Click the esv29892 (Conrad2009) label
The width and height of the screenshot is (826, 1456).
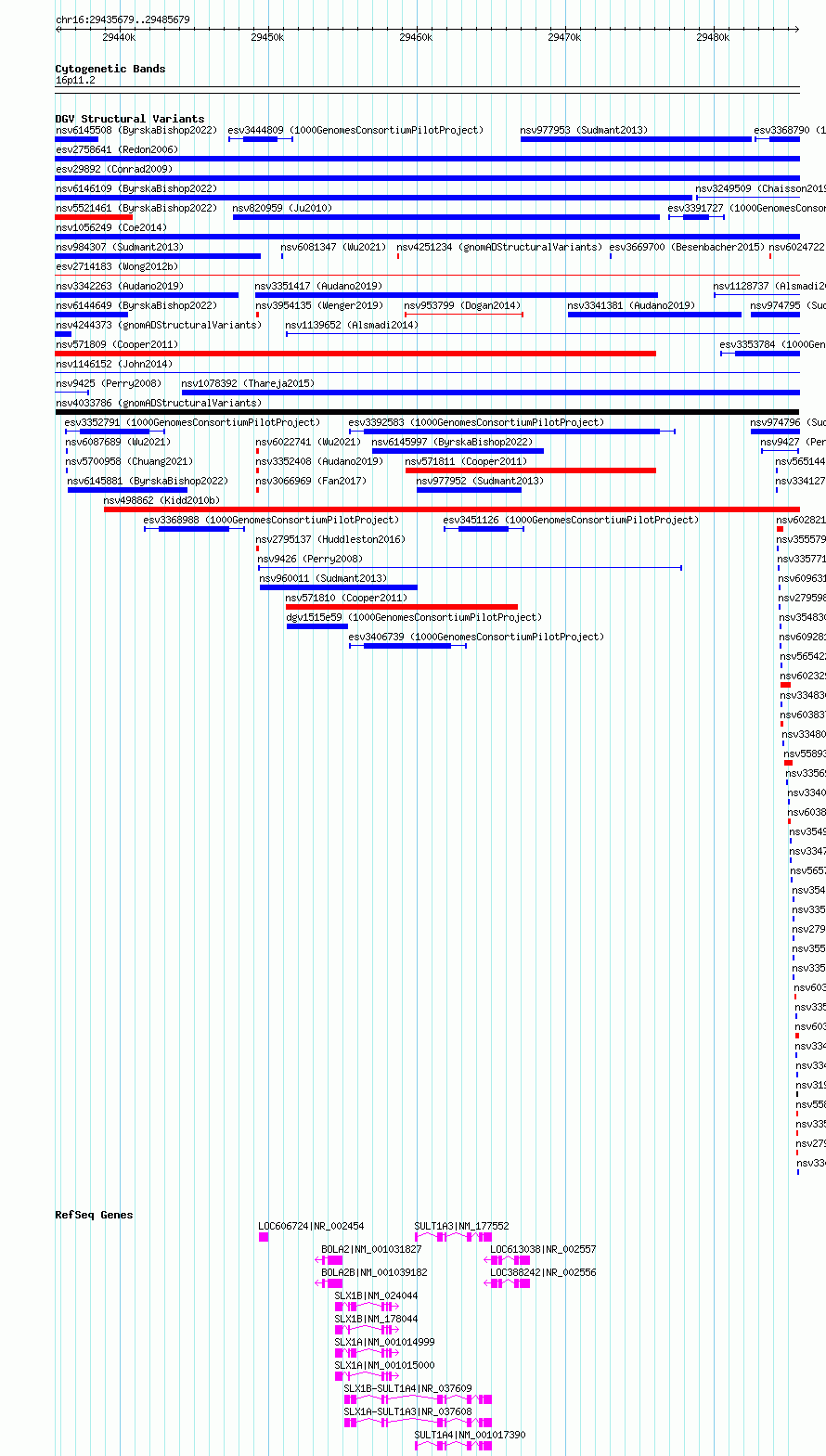(113, 169)
